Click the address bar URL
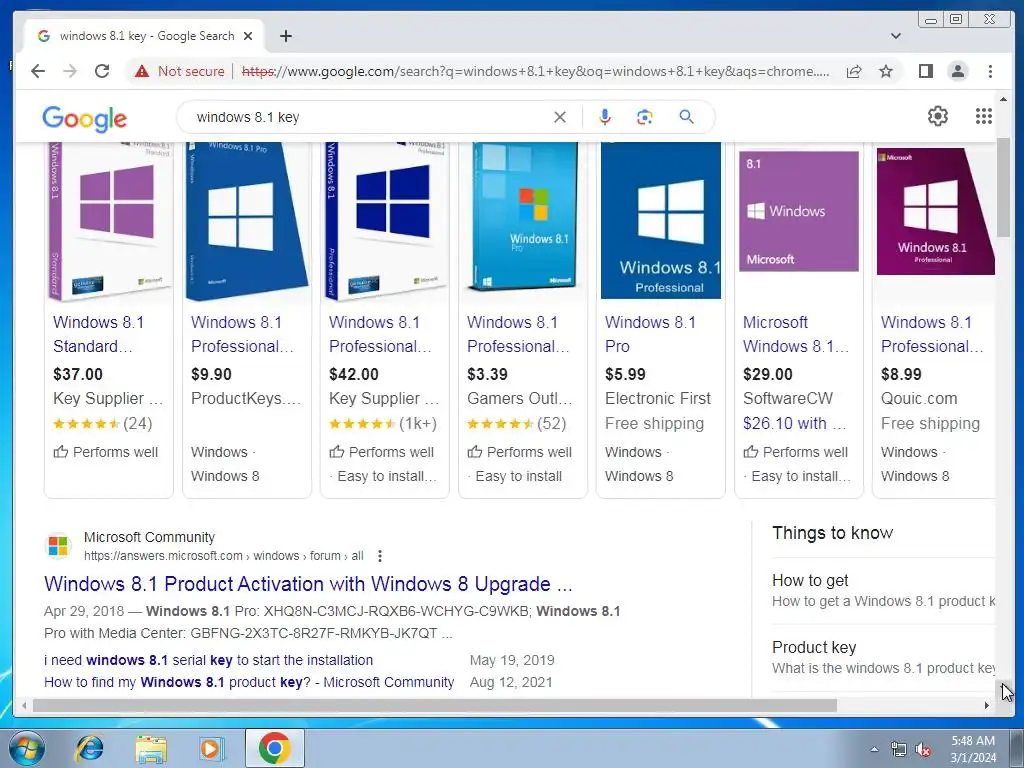Image resolution: width=1024 pixels, height=768 pixels. [x=536, y=71]
